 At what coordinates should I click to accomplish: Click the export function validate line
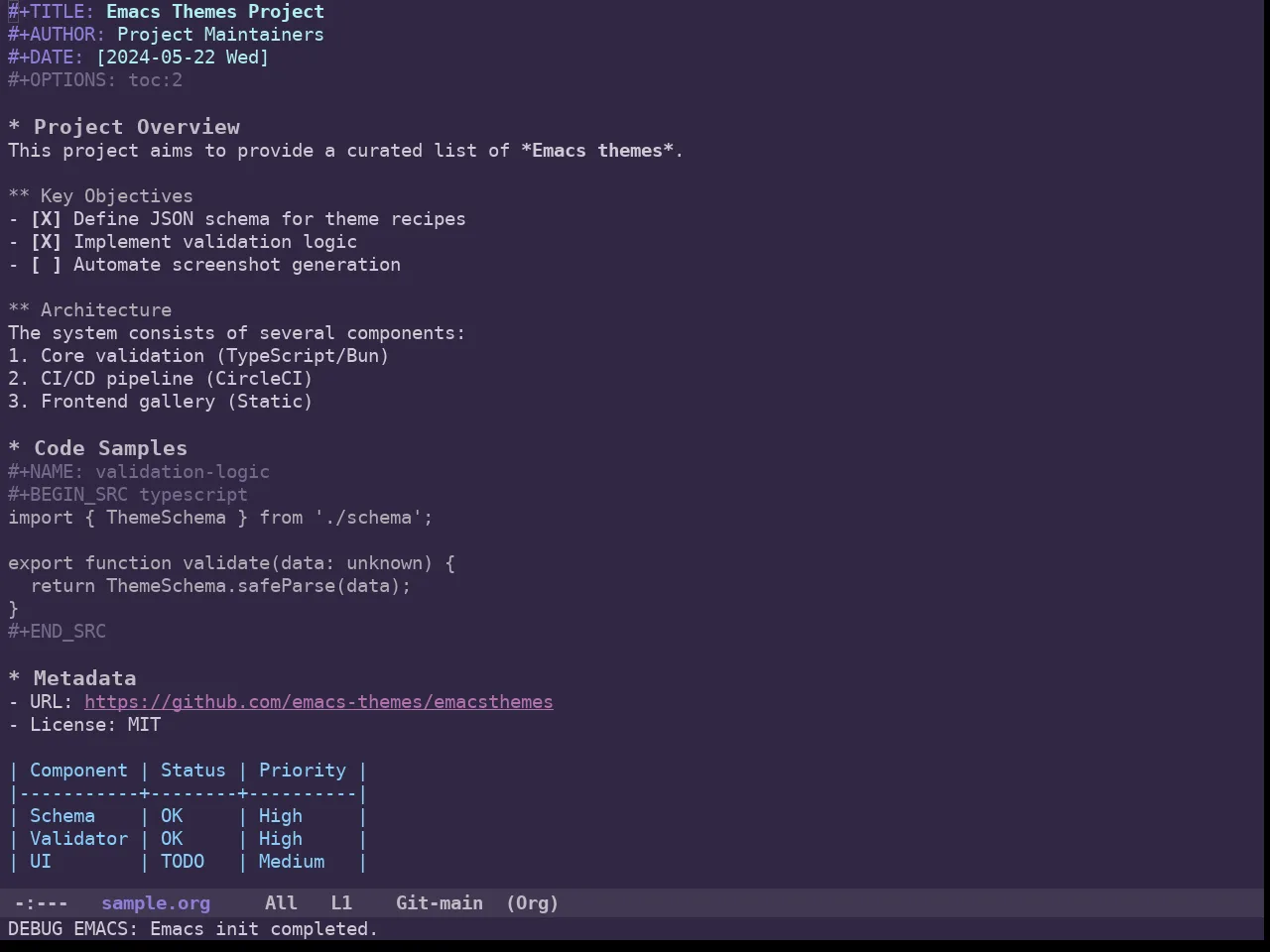[231, 563]
